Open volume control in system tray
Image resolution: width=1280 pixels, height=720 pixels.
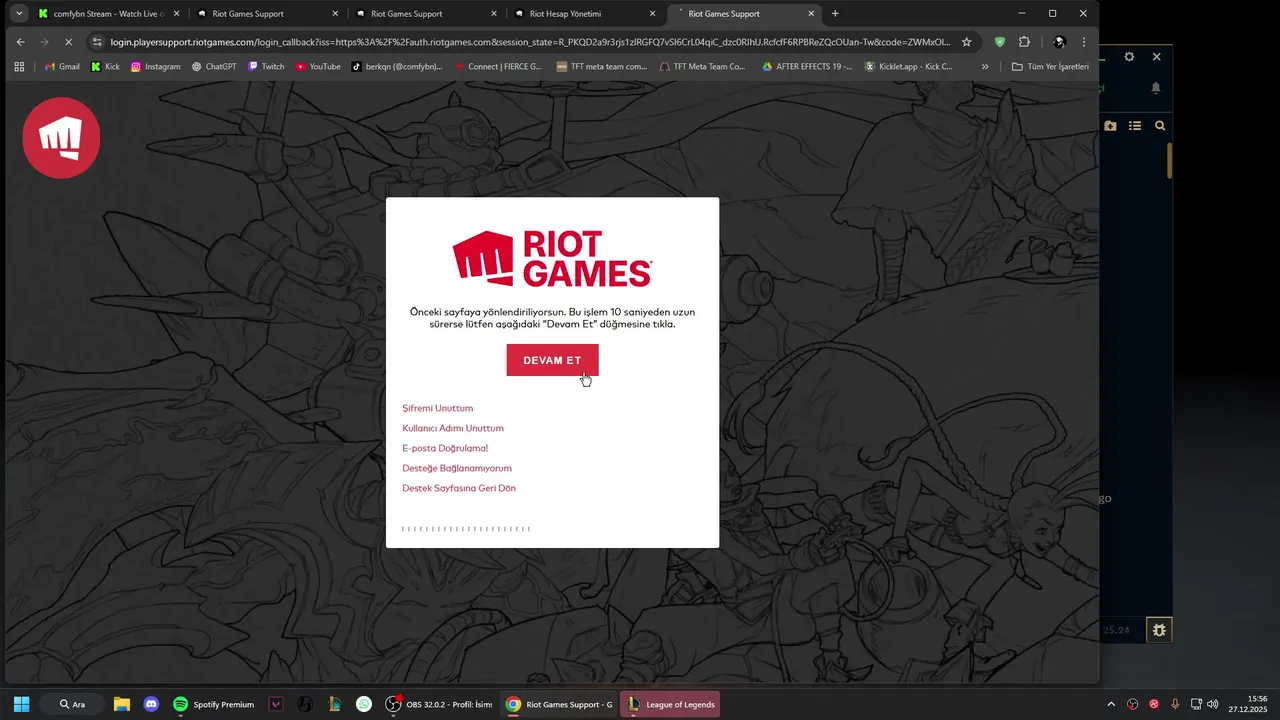tap(1213, 704)
